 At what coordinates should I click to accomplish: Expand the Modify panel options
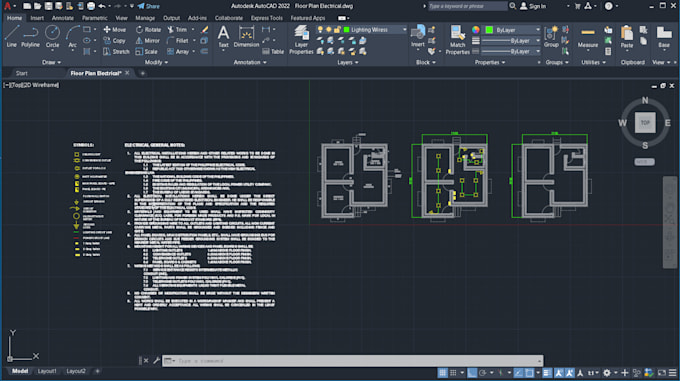tap(156, 62)
